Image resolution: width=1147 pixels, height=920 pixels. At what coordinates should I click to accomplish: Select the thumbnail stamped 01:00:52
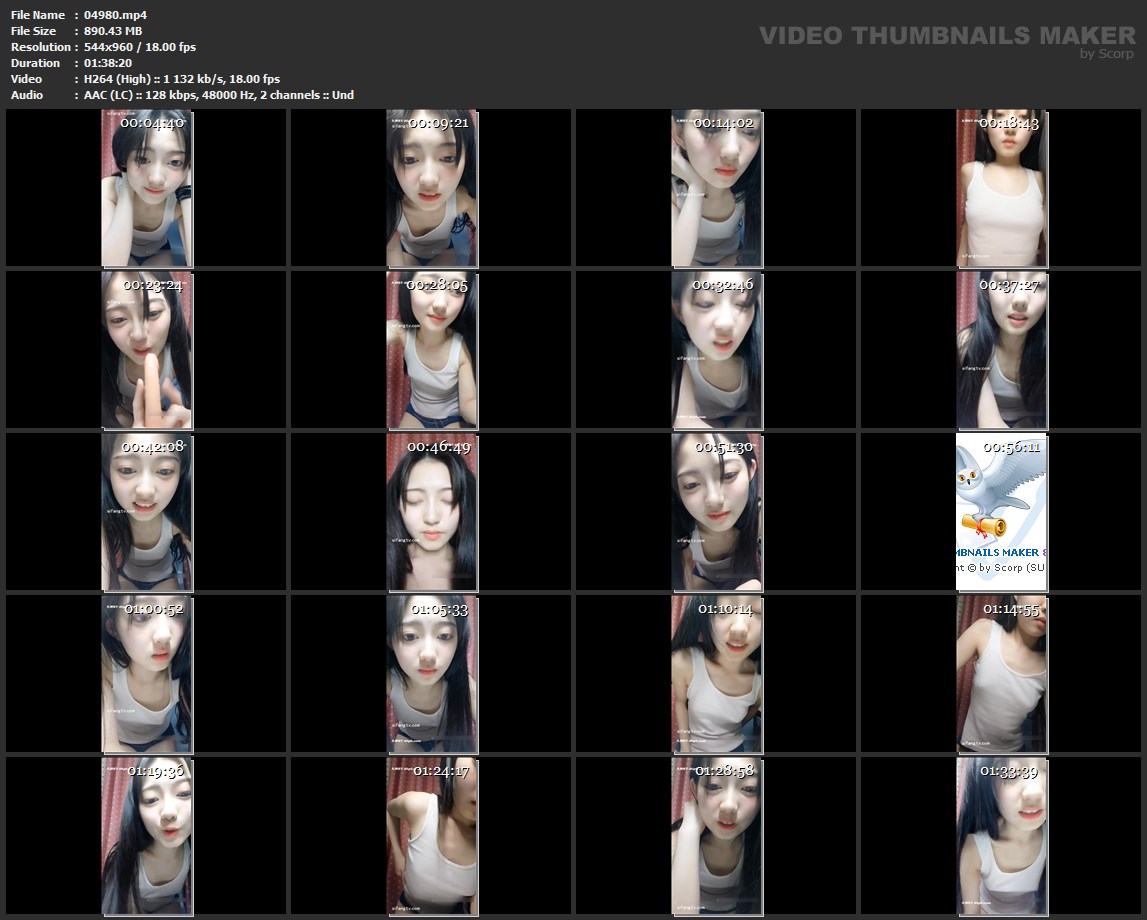[147, 674]
